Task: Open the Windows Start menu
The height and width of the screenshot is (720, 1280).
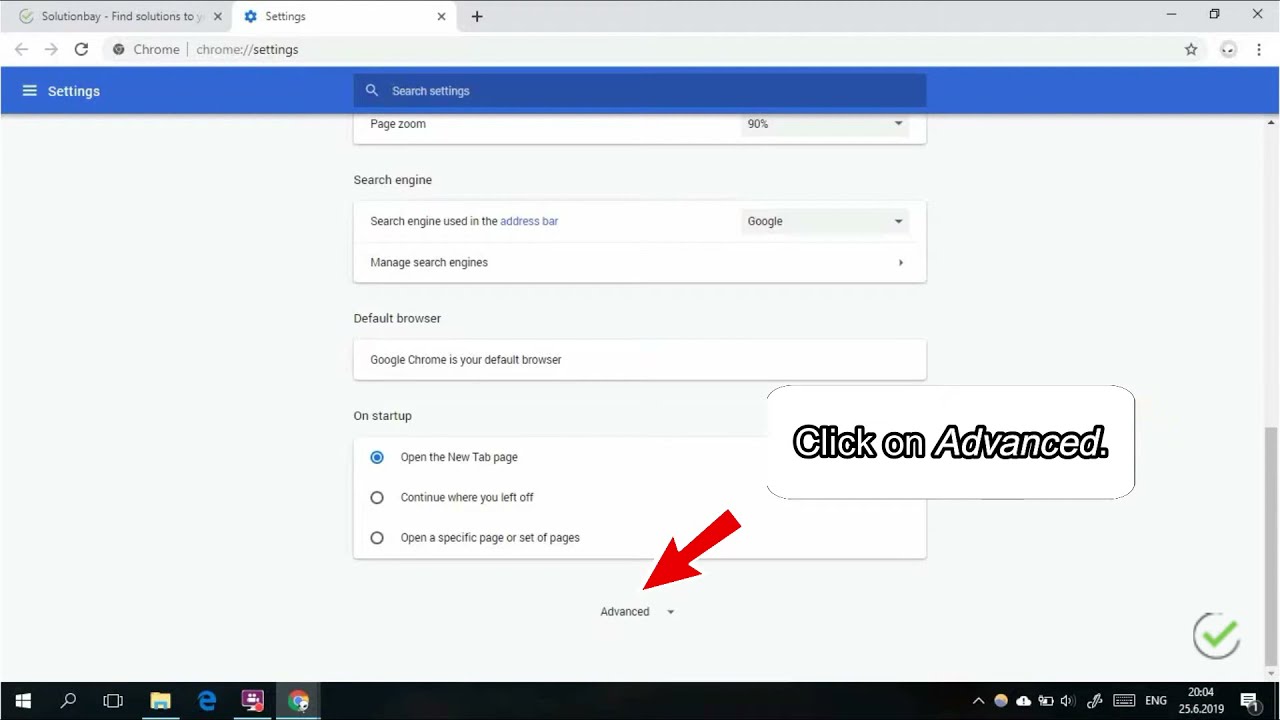Action: coord(23,701)
